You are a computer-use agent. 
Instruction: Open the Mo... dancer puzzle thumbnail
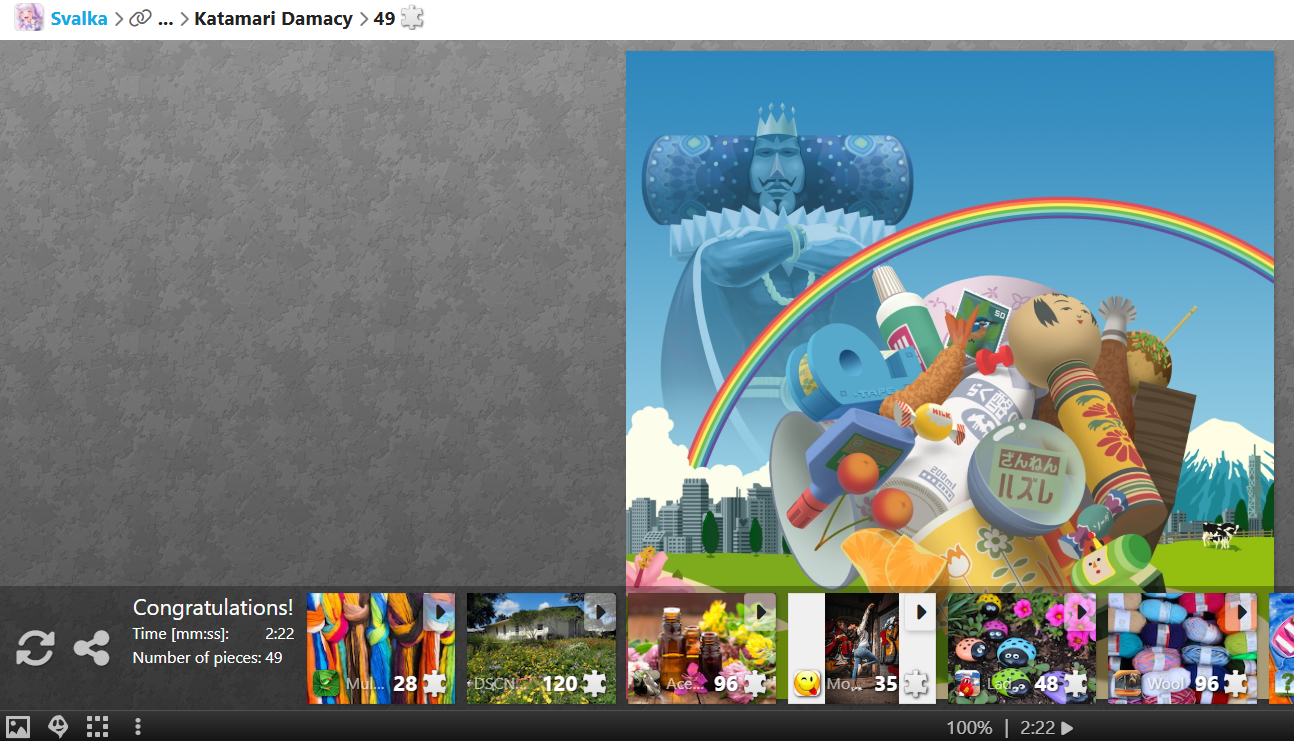[862, 648]
